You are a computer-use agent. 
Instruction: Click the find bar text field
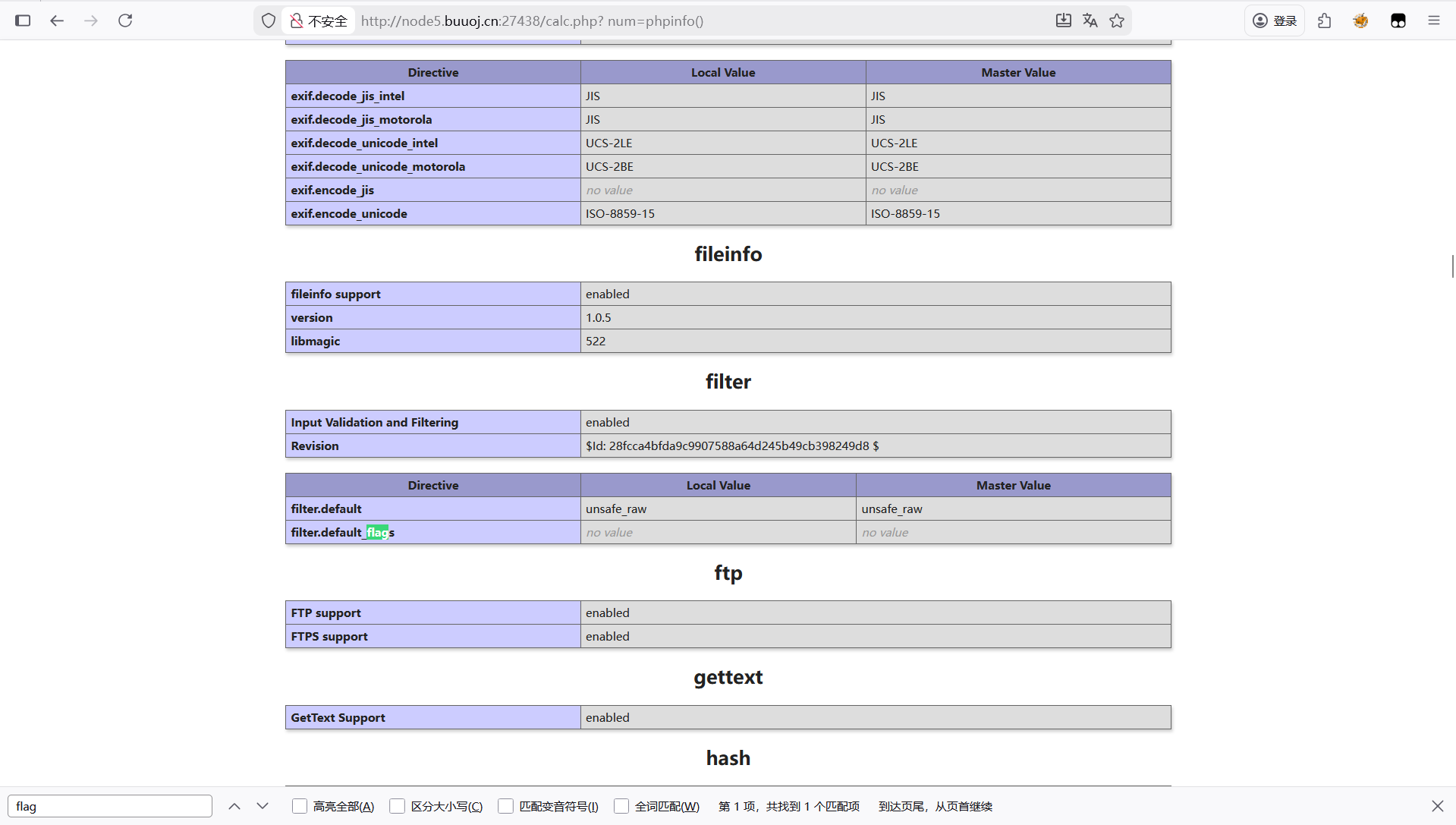click(110, 806)
